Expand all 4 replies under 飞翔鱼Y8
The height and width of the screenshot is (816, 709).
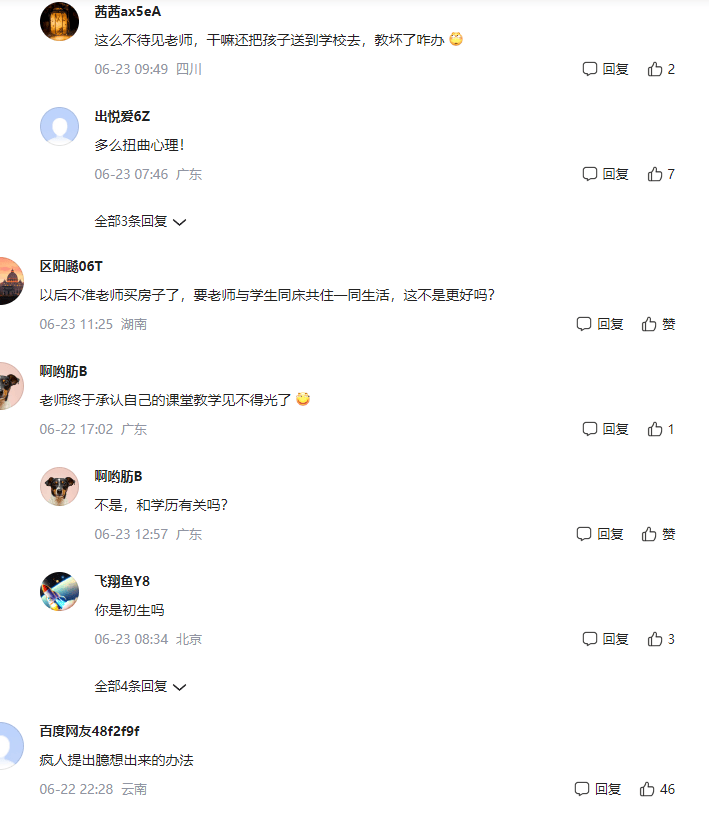point(140,686)
